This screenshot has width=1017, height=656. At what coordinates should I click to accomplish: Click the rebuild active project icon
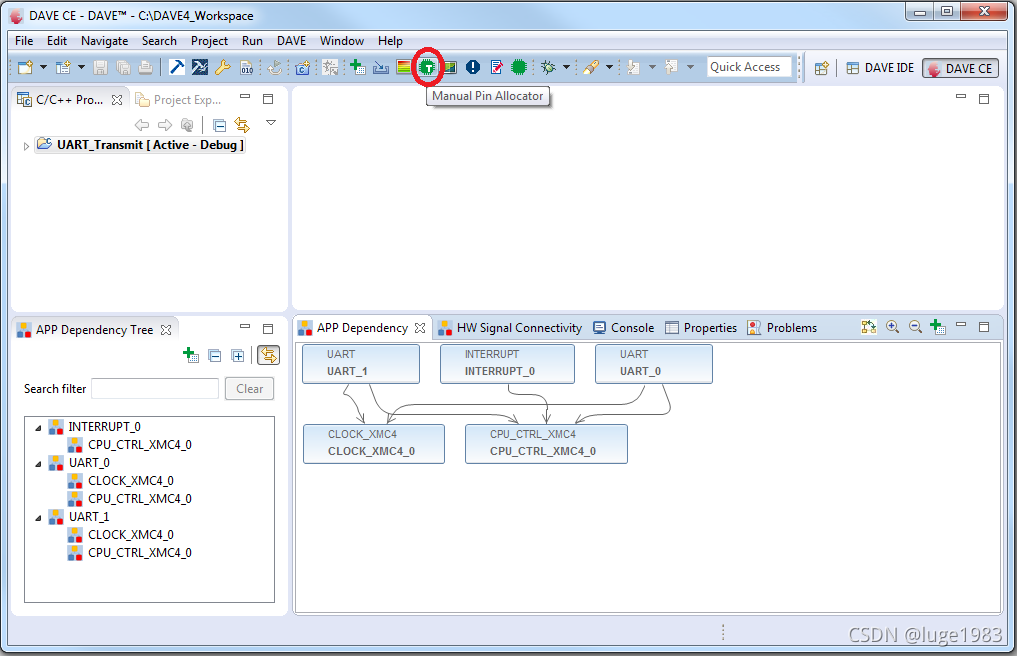[200, 67]
